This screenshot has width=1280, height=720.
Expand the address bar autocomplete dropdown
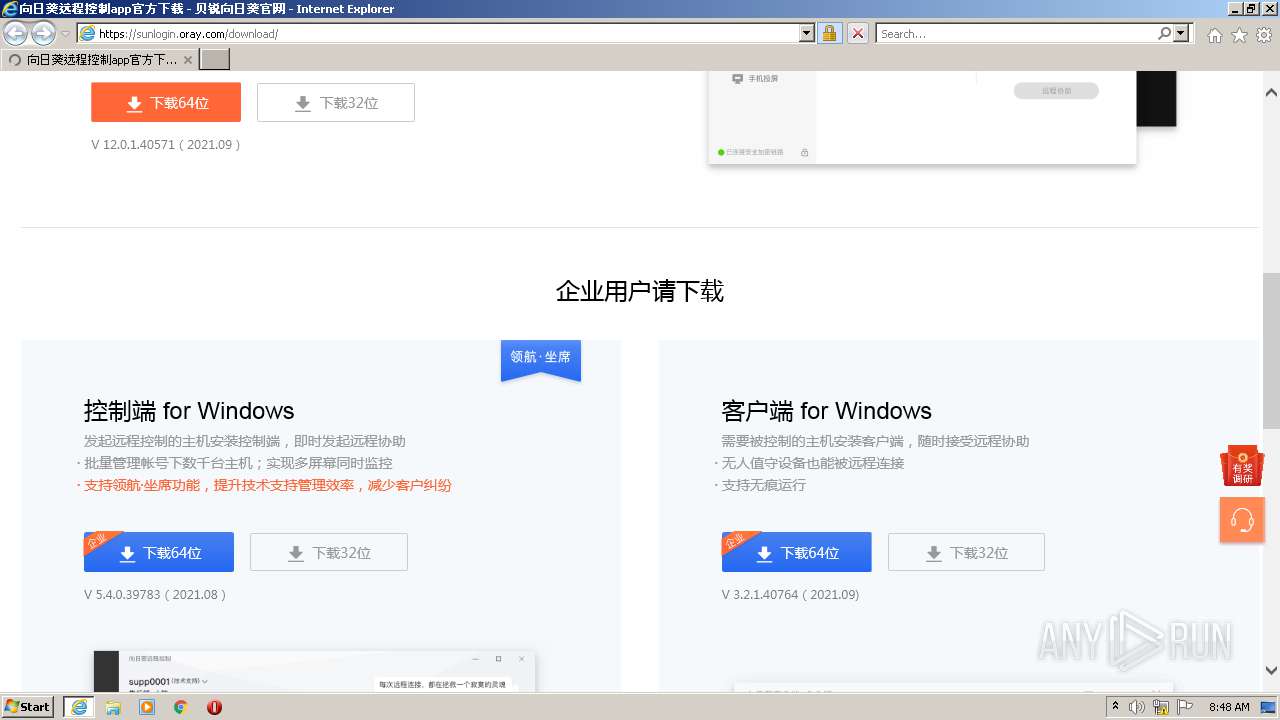[807, 33]
